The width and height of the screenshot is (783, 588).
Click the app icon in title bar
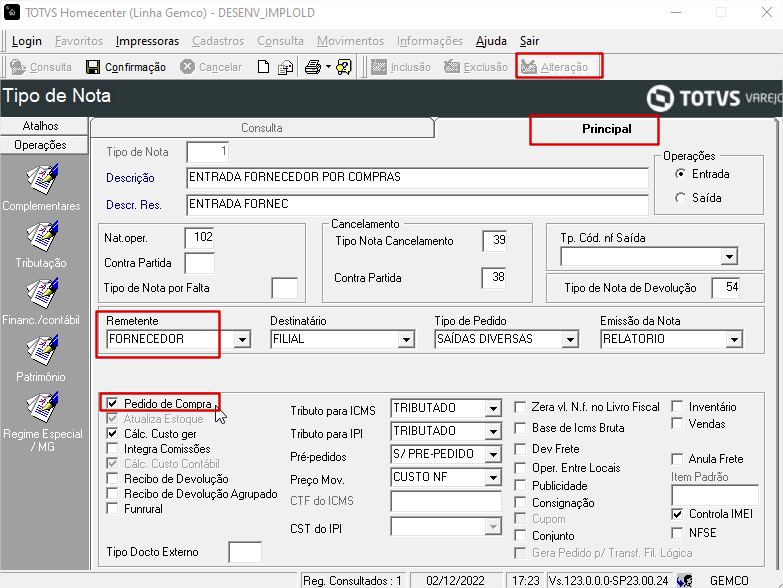[12, 12]
